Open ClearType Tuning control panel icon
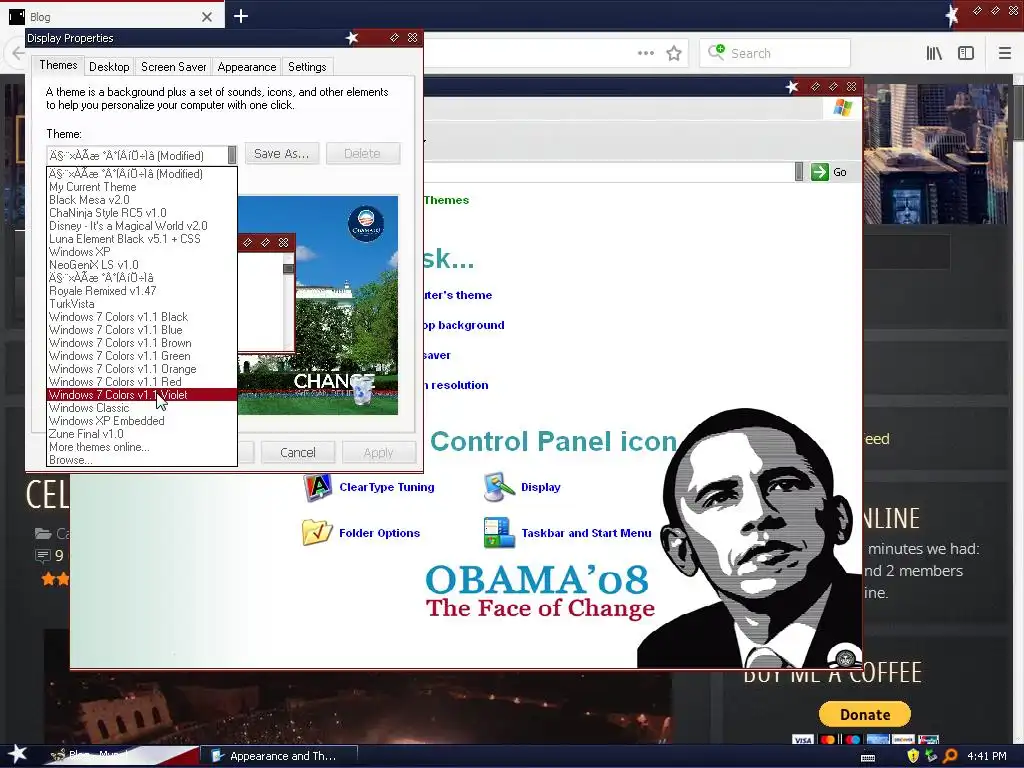The height and width of the screenshot is (768, 1024). pos(317,487)
